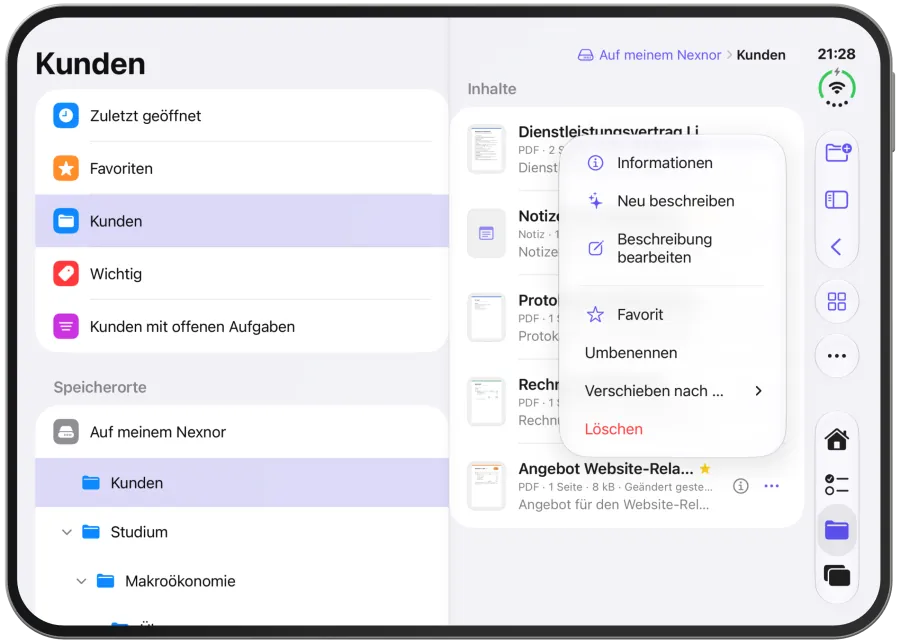The width and height of the screenshot is (900, 643).
Task: Open the more options ellipsis button in toolbar
Action: (837, 356)
